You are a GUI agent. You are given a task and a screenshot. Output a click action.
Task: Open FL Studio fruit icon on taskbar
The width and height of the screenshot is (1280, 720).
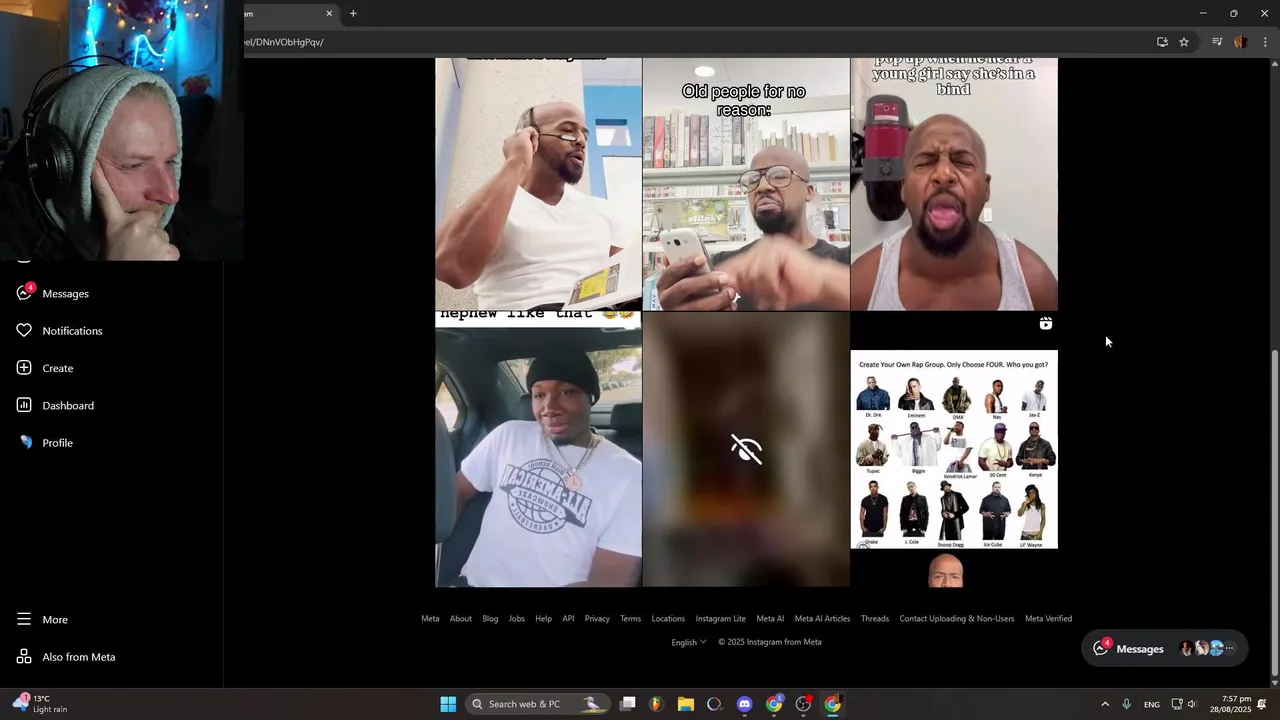point(656,704)
